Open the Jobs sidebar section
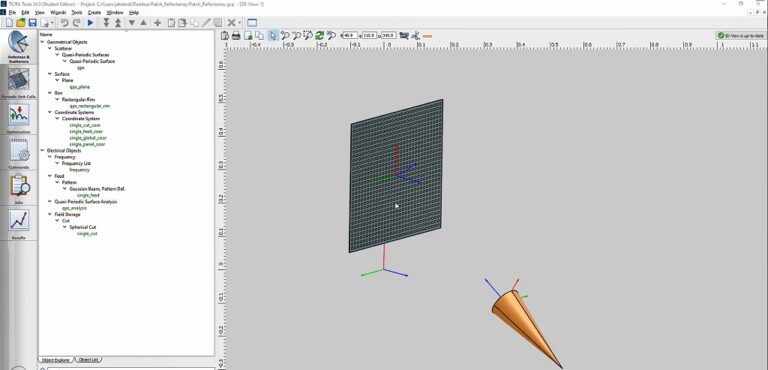 coord(19,189)
